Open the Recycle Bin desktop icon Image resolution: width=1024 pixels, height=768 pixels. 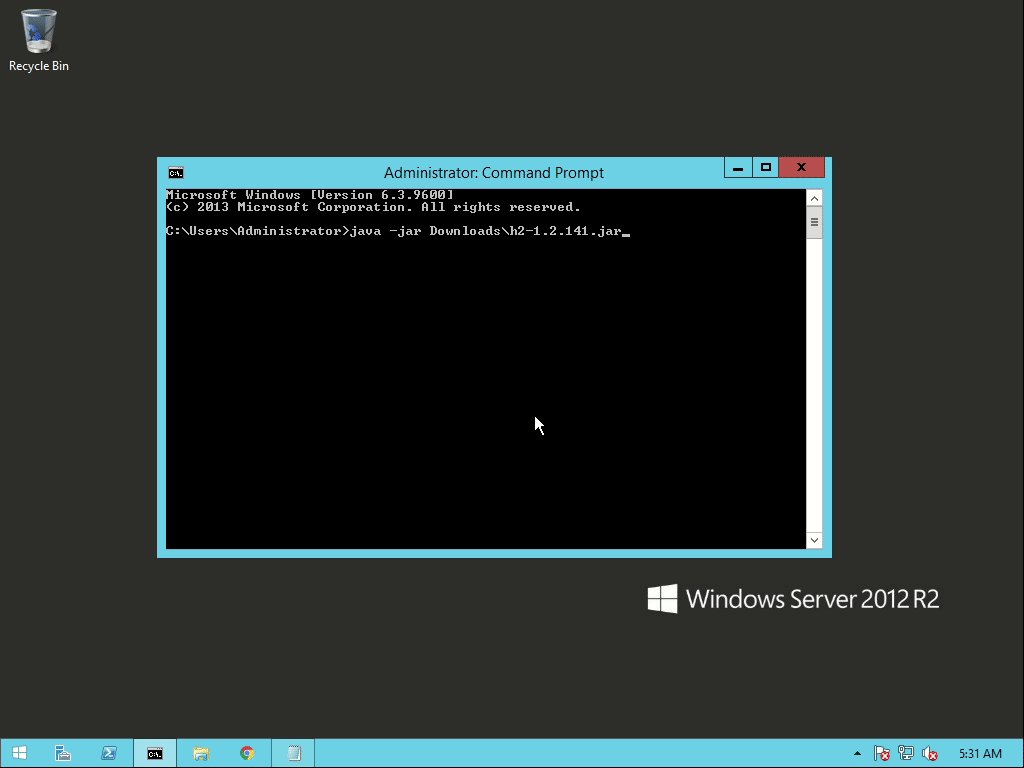coord(39,39)
